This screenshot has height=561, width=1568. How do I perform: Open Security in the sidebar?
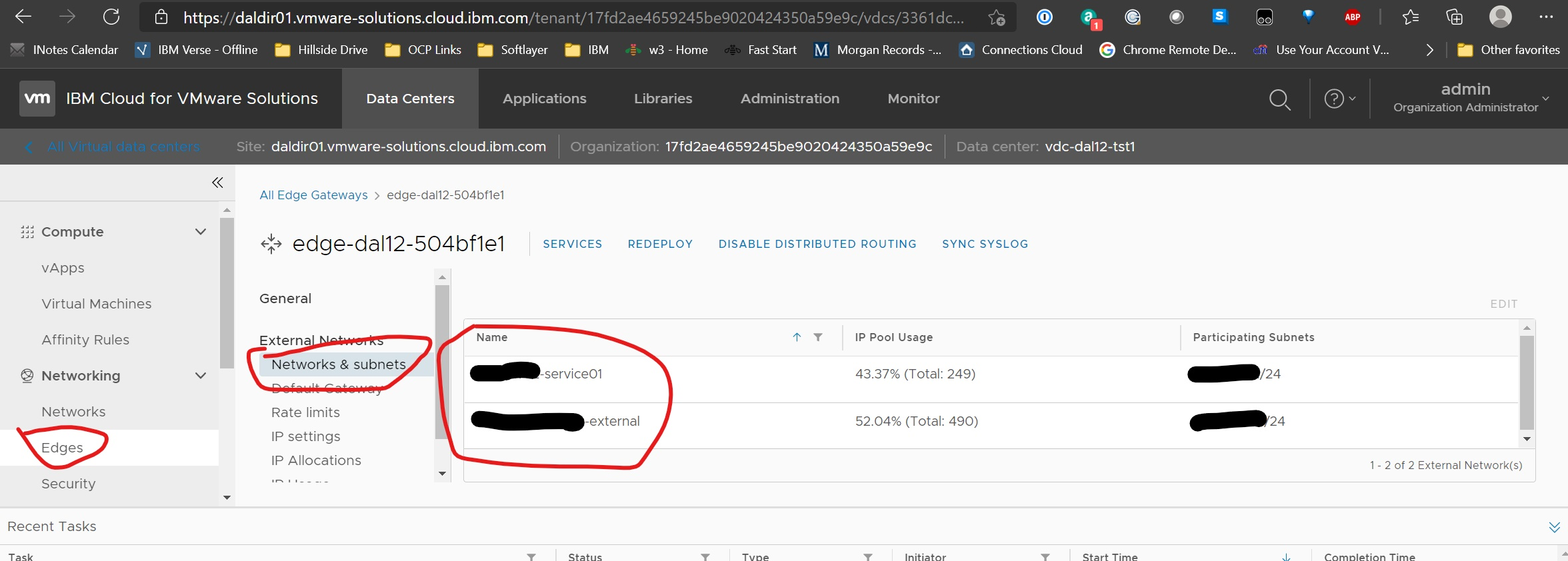(68, 484)
